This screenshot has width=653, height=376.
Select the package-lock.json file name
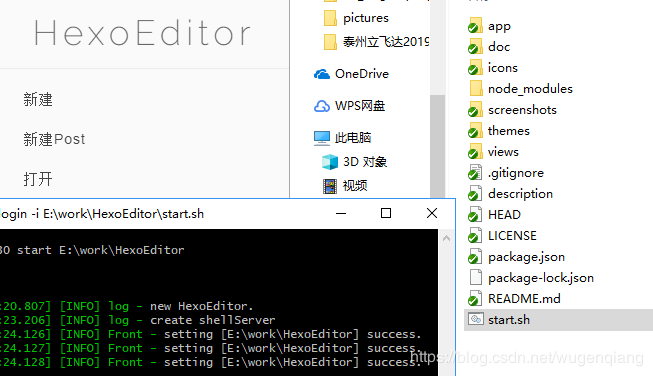tap(541, 278)
